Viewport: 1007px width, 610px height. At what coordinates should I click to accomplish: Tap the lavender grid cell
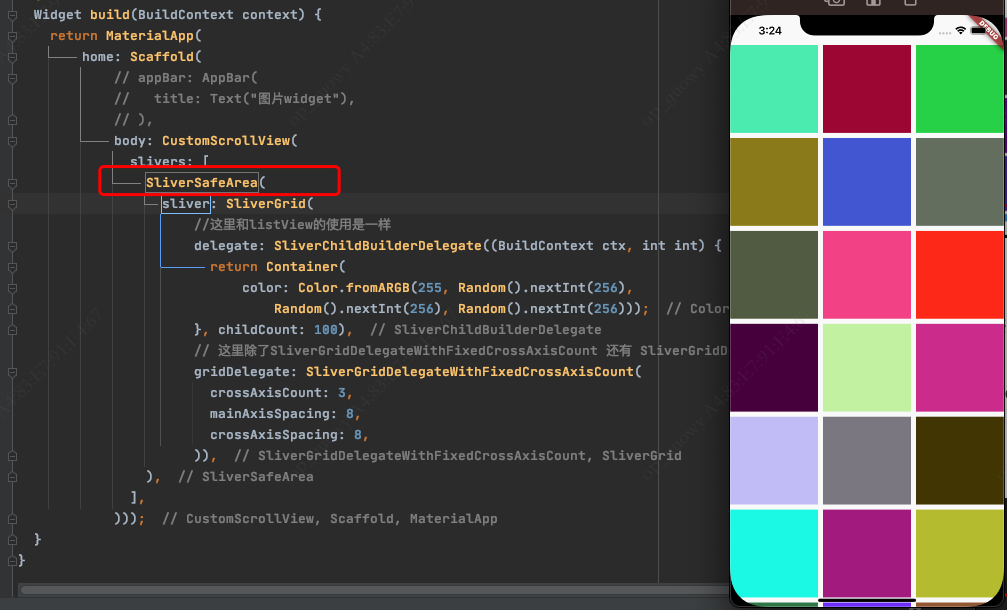[x=774, y=460]
